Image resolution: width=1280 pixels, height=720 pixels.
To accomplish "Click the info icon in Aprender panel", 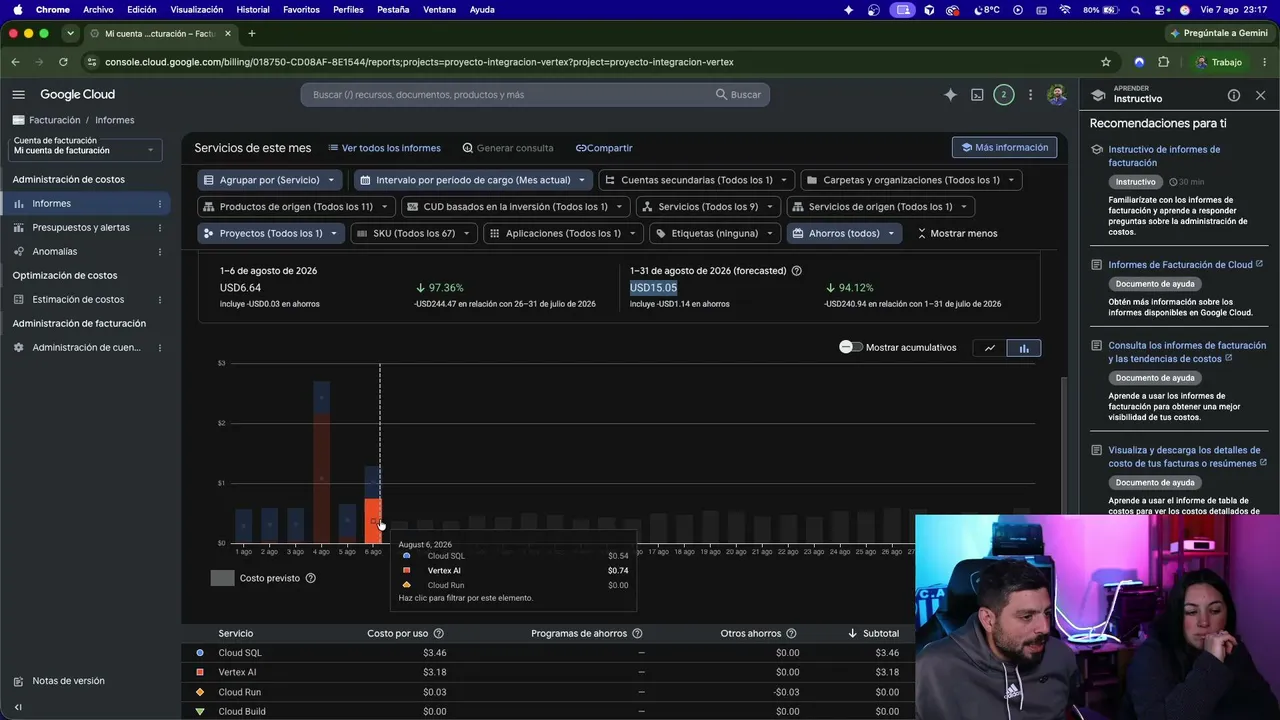I will (1234, 95).
